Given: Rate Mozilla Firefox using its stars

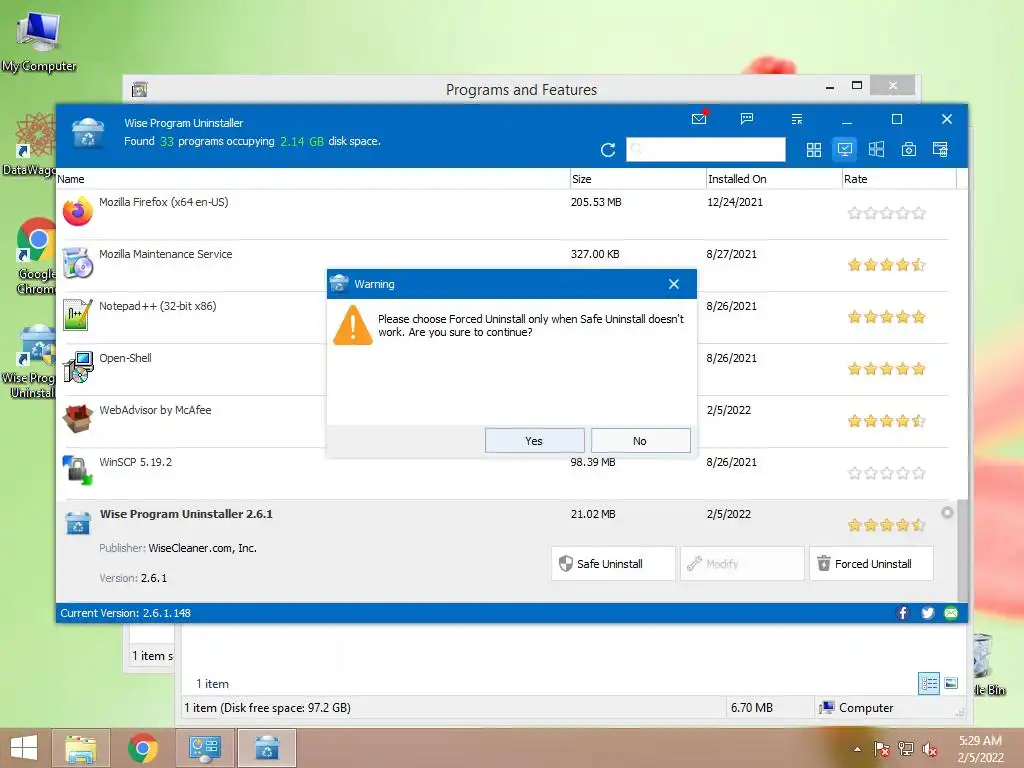Looking at the screenshot, I should pos(886,213).
